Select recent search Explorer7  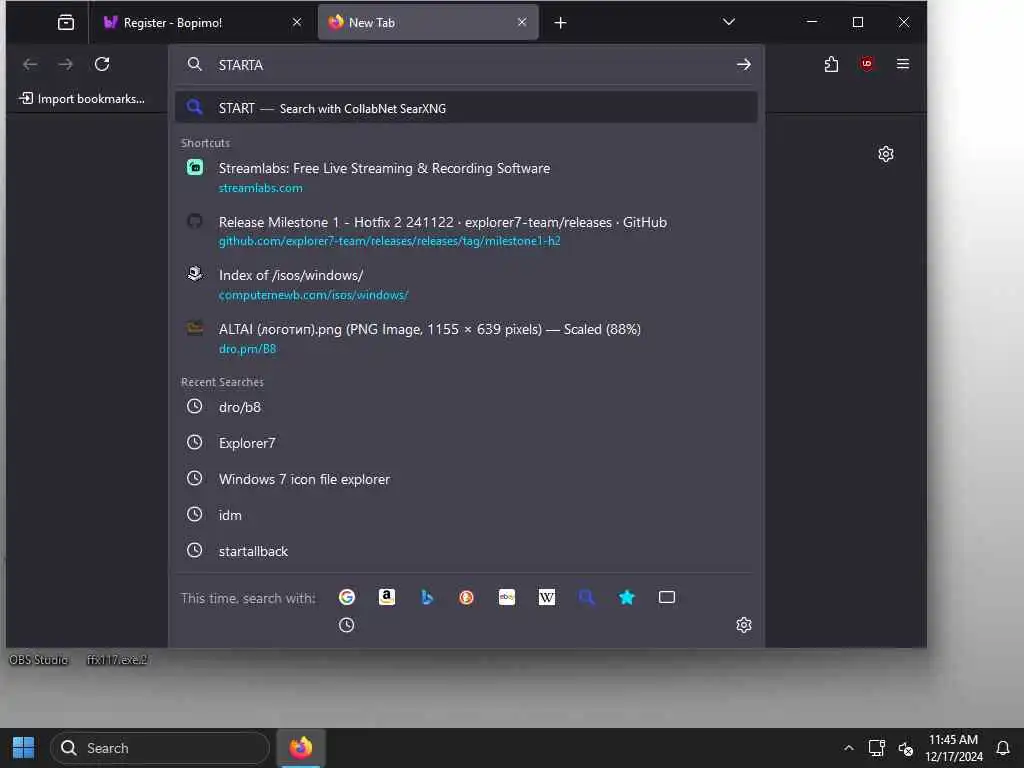(466, 443)
